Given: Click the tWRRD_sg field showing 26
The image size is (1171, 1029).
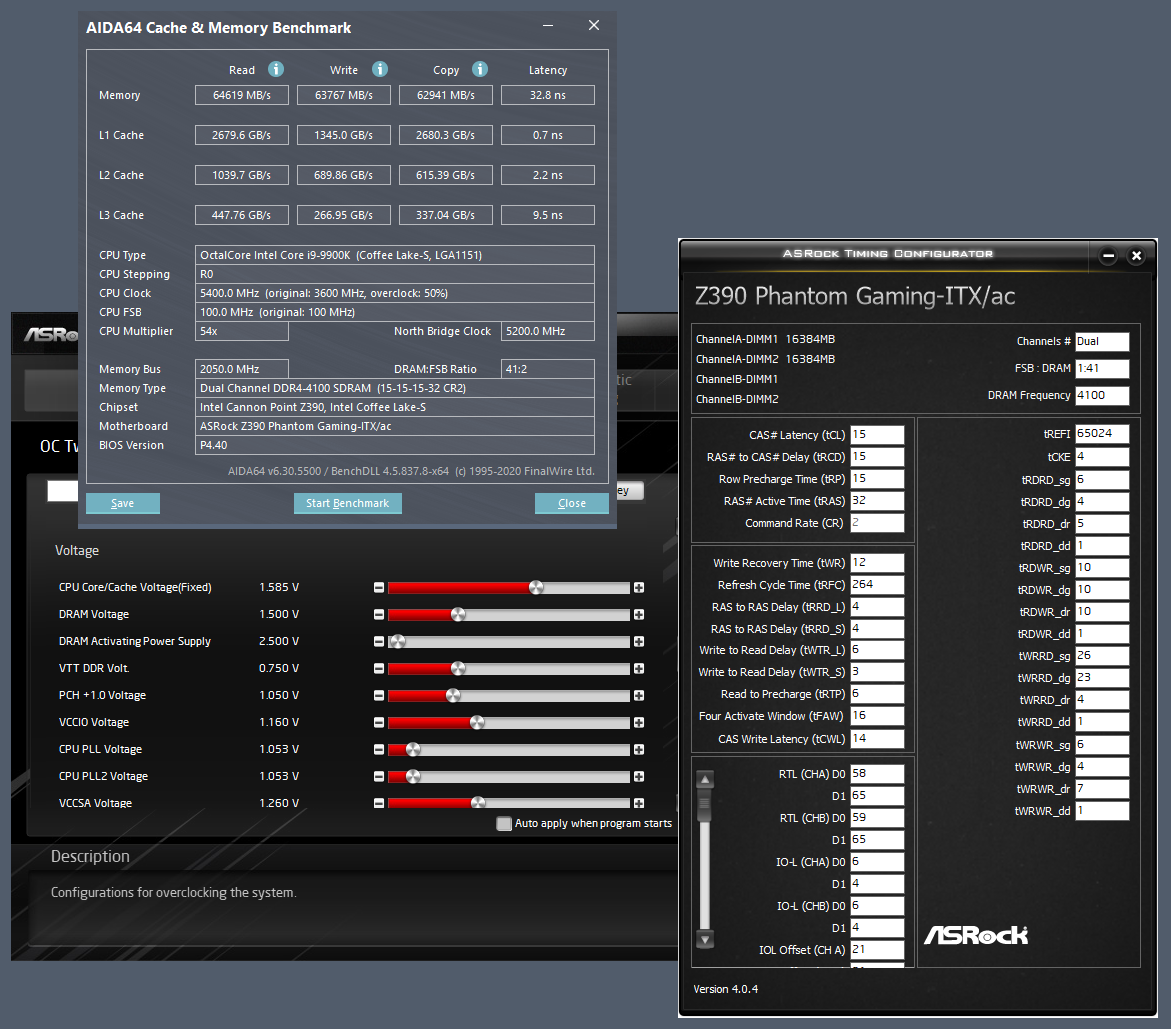Looking at the screenshot, I should point(1102,656).
